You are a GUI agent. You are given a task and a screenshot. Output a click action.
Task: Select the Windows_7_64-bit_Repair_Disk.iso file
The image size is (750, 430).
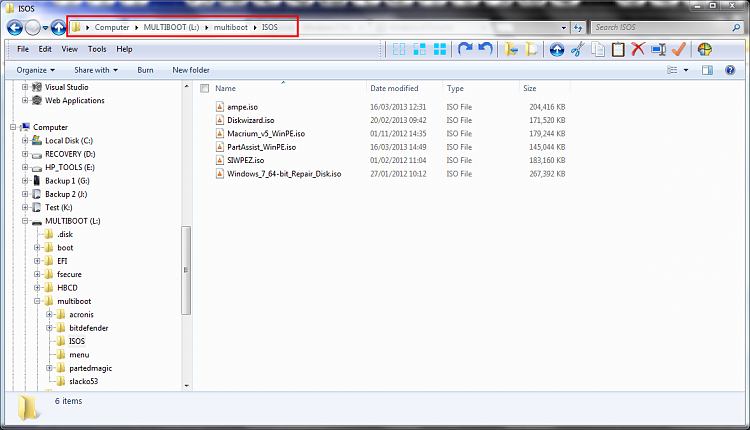(x=284, y=174)
